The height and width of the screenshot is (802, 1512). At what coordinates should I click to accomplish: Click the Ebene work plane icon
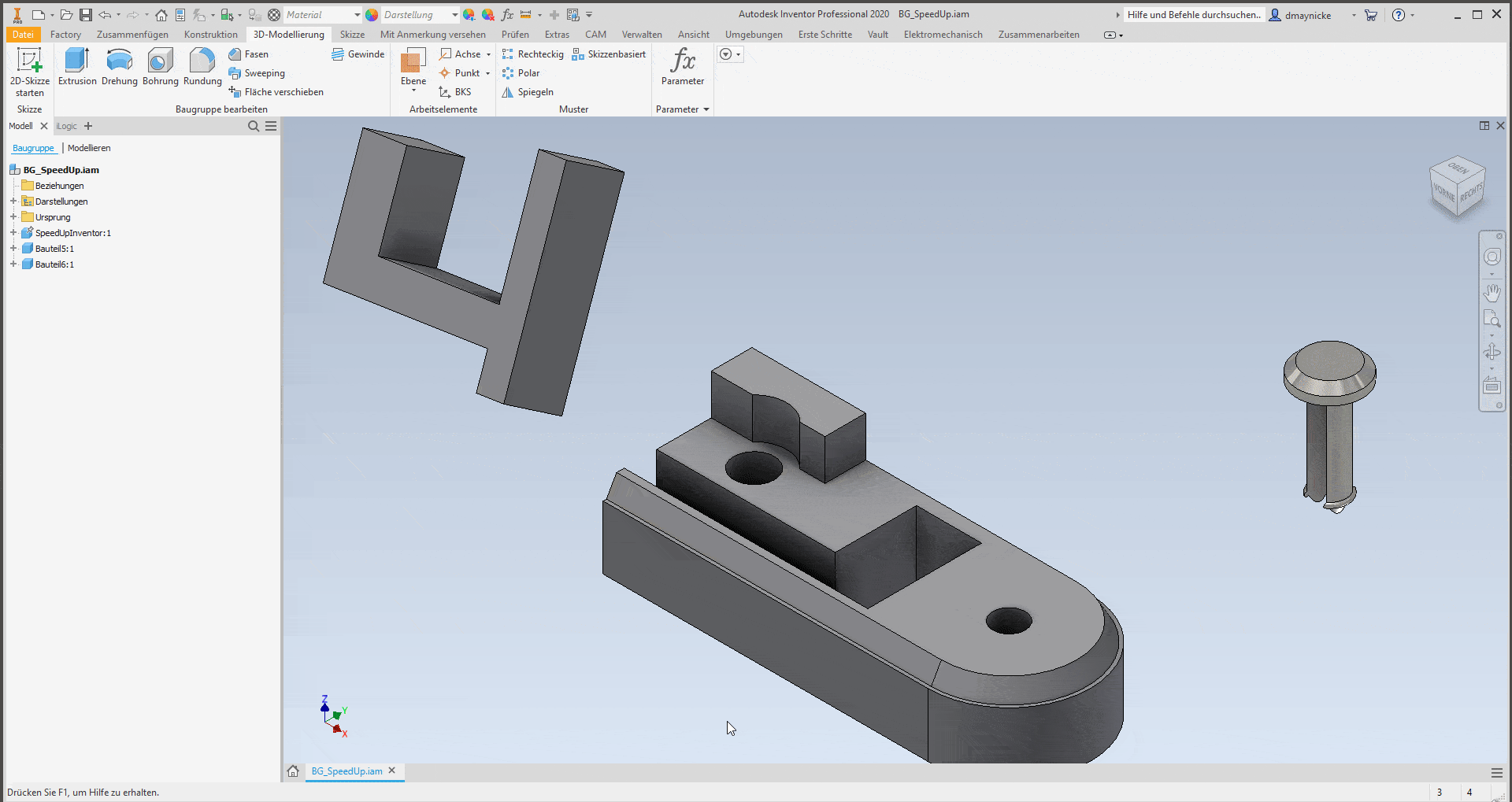click(x=413, y=61)
